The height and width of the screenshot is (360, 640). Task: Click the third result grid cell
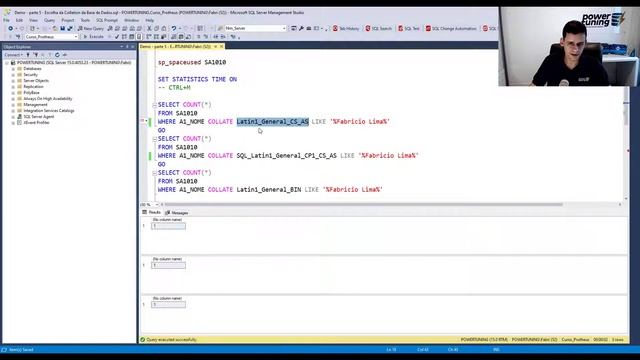point(168,304)
